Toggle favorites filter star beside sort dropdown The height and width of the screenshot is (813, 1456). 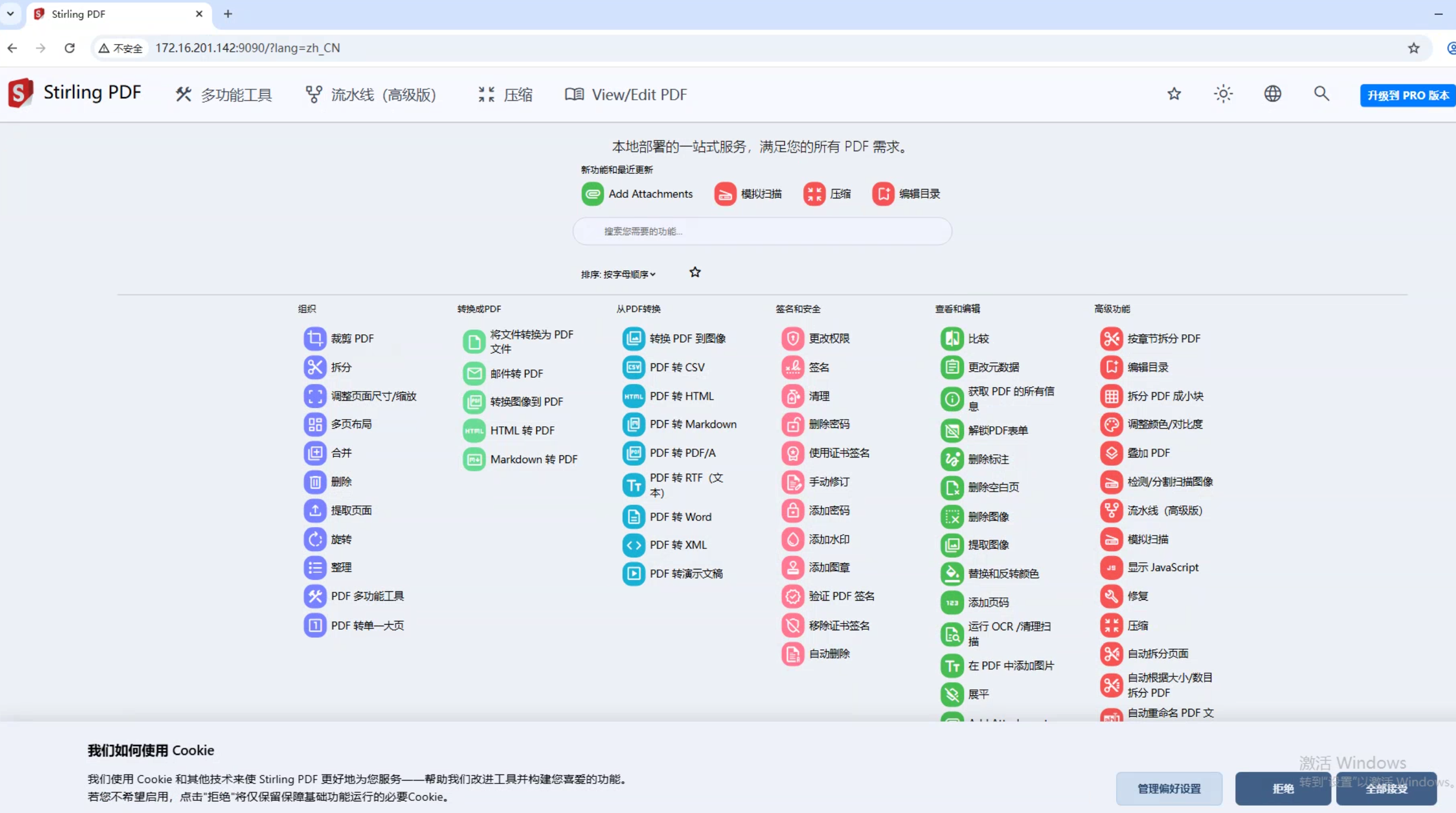click(695, 273)
